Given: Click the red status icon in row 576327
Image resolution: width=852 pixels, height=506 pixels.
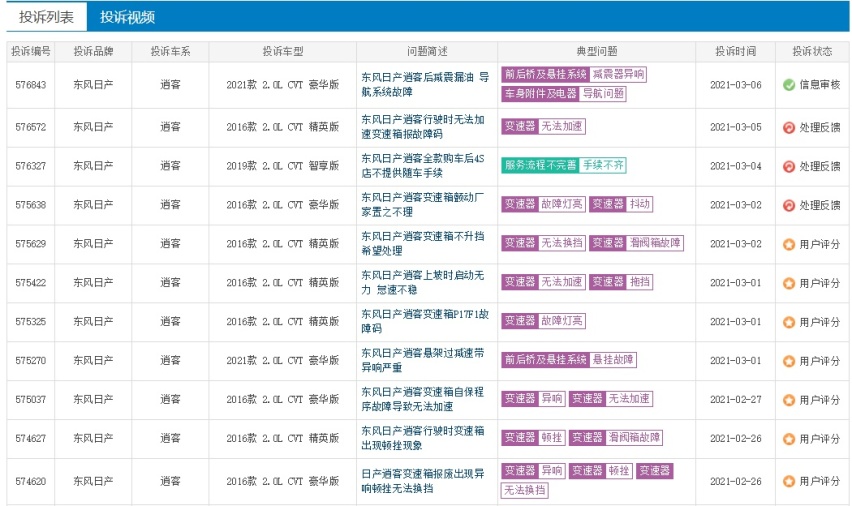Looking at the screenshot, I should [789, 166].
